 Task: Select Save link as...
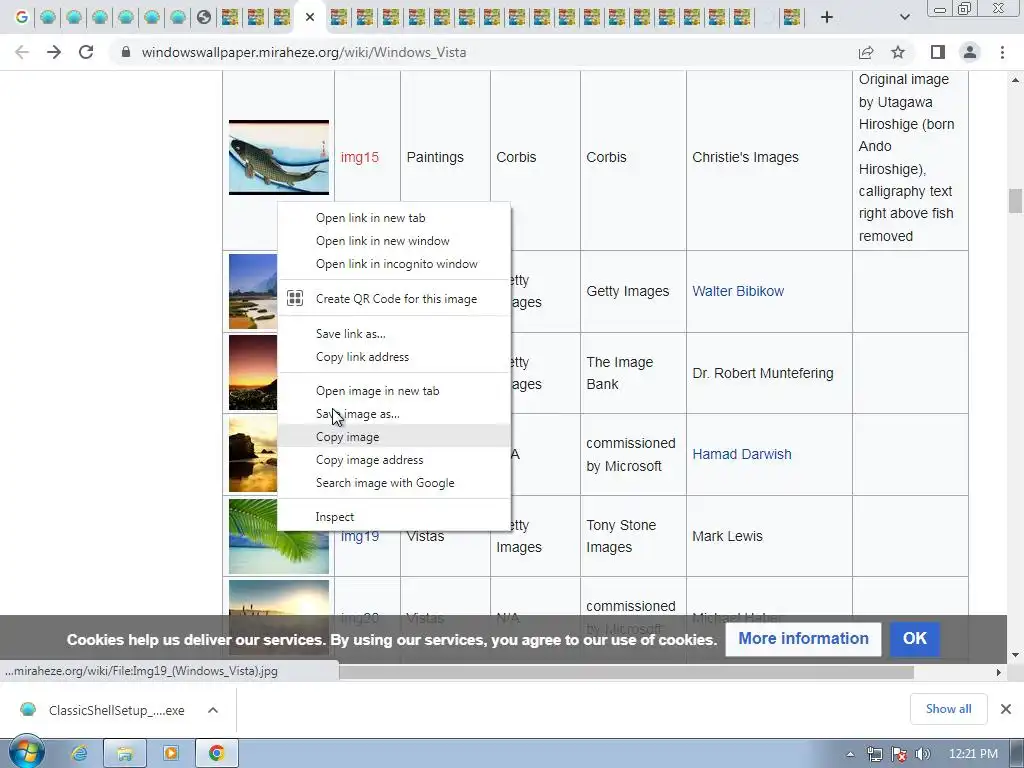click(x=394, y=334)
